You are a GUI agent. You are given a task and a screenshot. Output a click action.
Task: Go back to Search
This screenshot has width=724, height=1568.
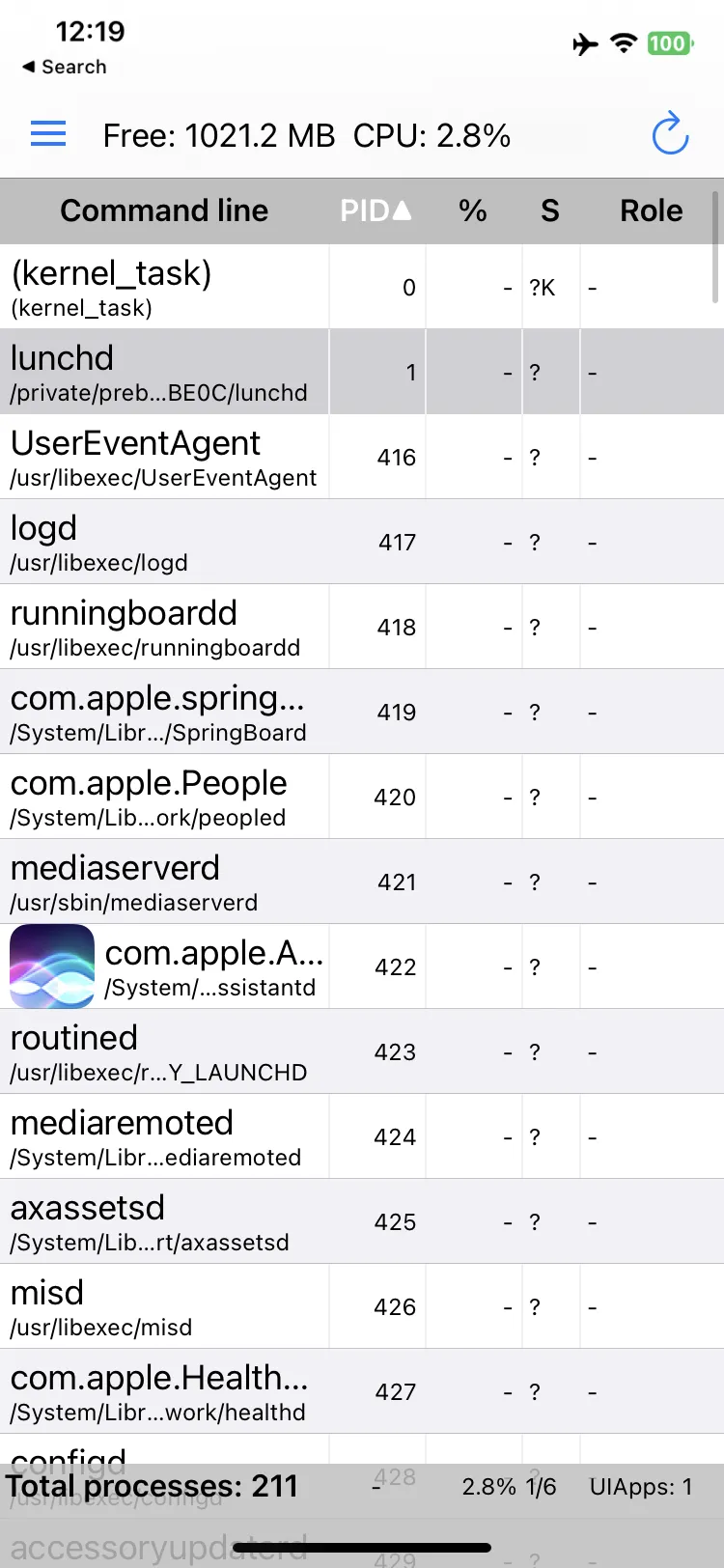click(x=64, y=67)
